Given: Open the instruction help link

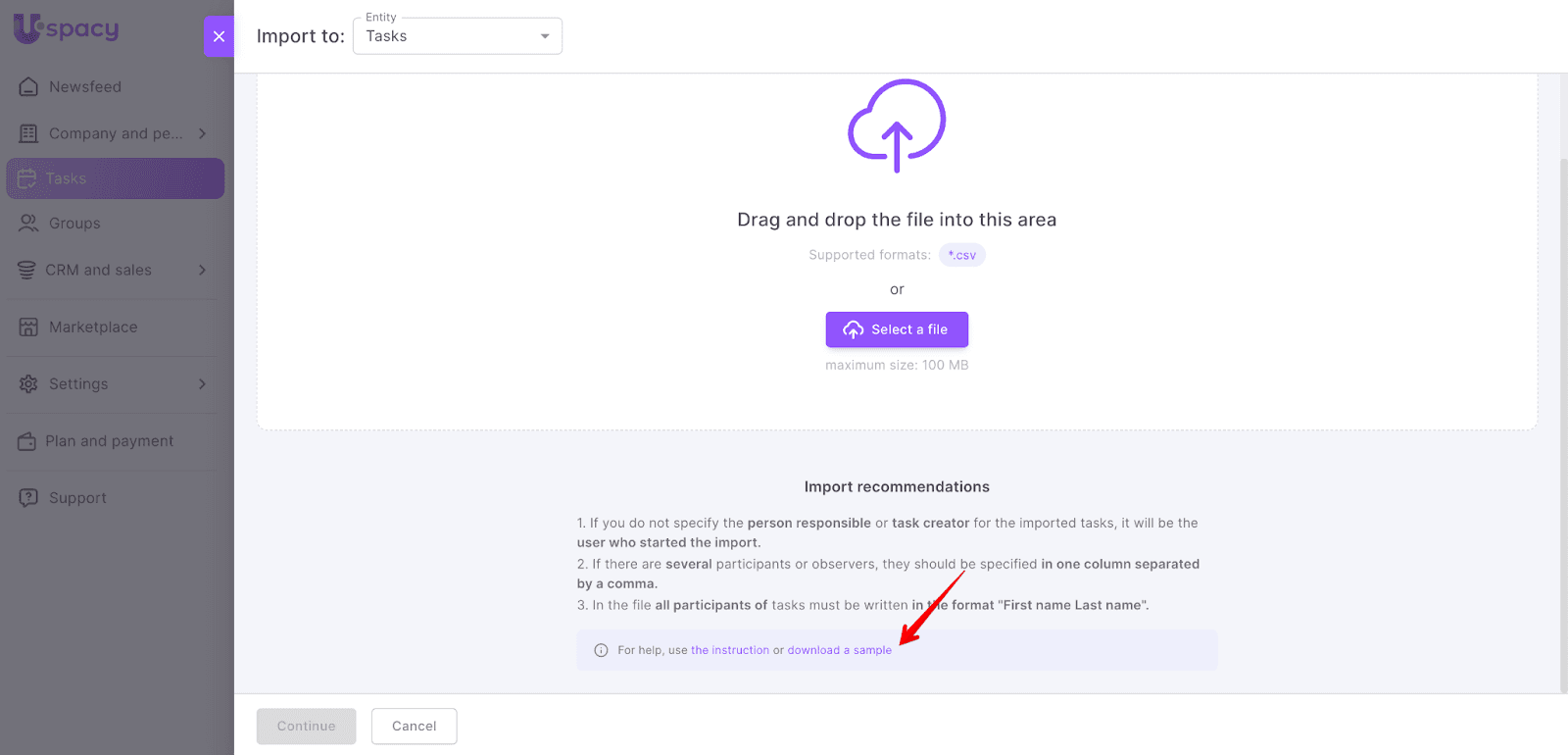Looking at the screenshot, I should [730, 650].
